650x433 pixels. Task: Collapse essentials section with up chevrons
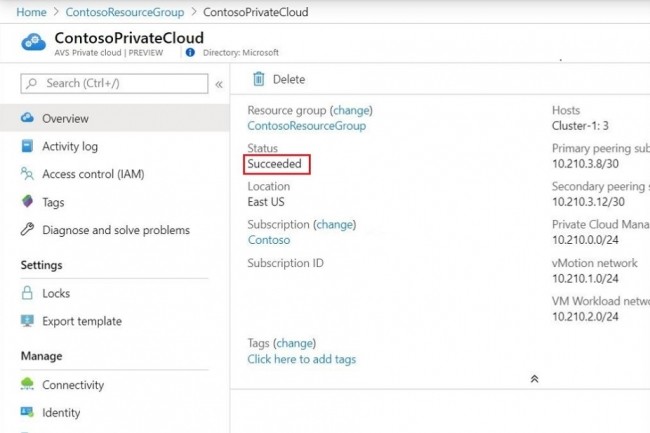pyautogui.click(x=534, y=379)
